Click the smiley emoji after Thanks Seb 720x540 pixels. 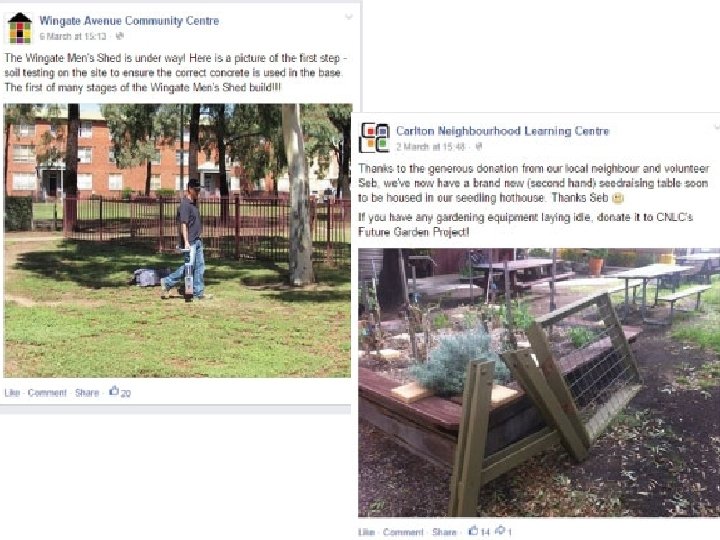click(x=618, y=198)
